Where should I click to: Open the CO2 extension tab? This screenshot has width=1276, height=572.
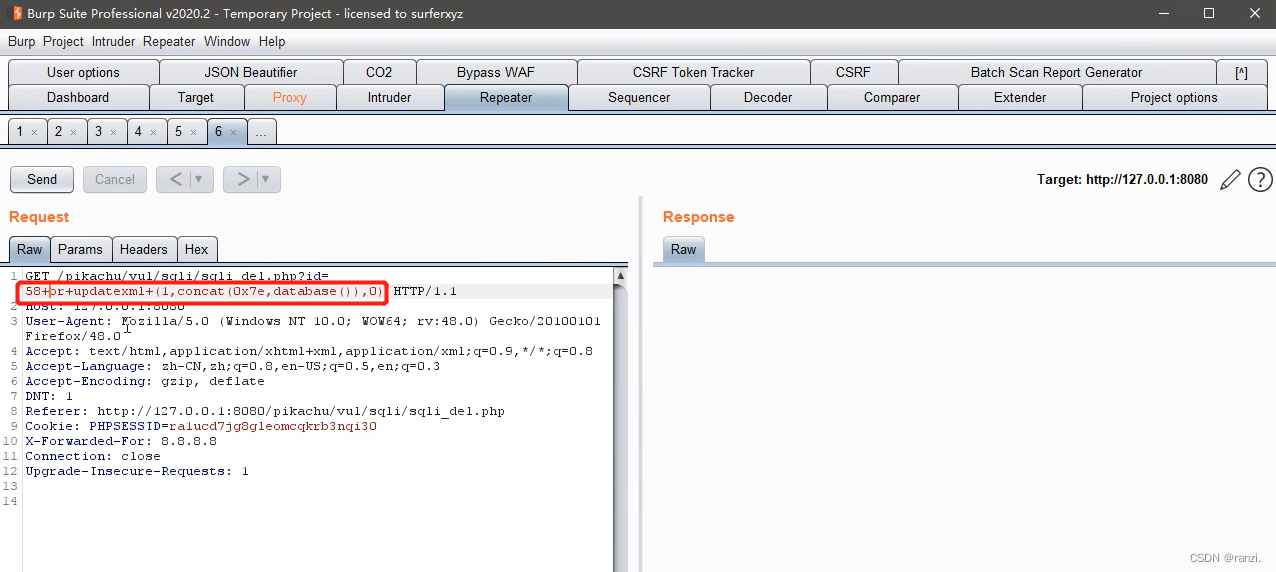pyautogui.click(x=379, y=72)
